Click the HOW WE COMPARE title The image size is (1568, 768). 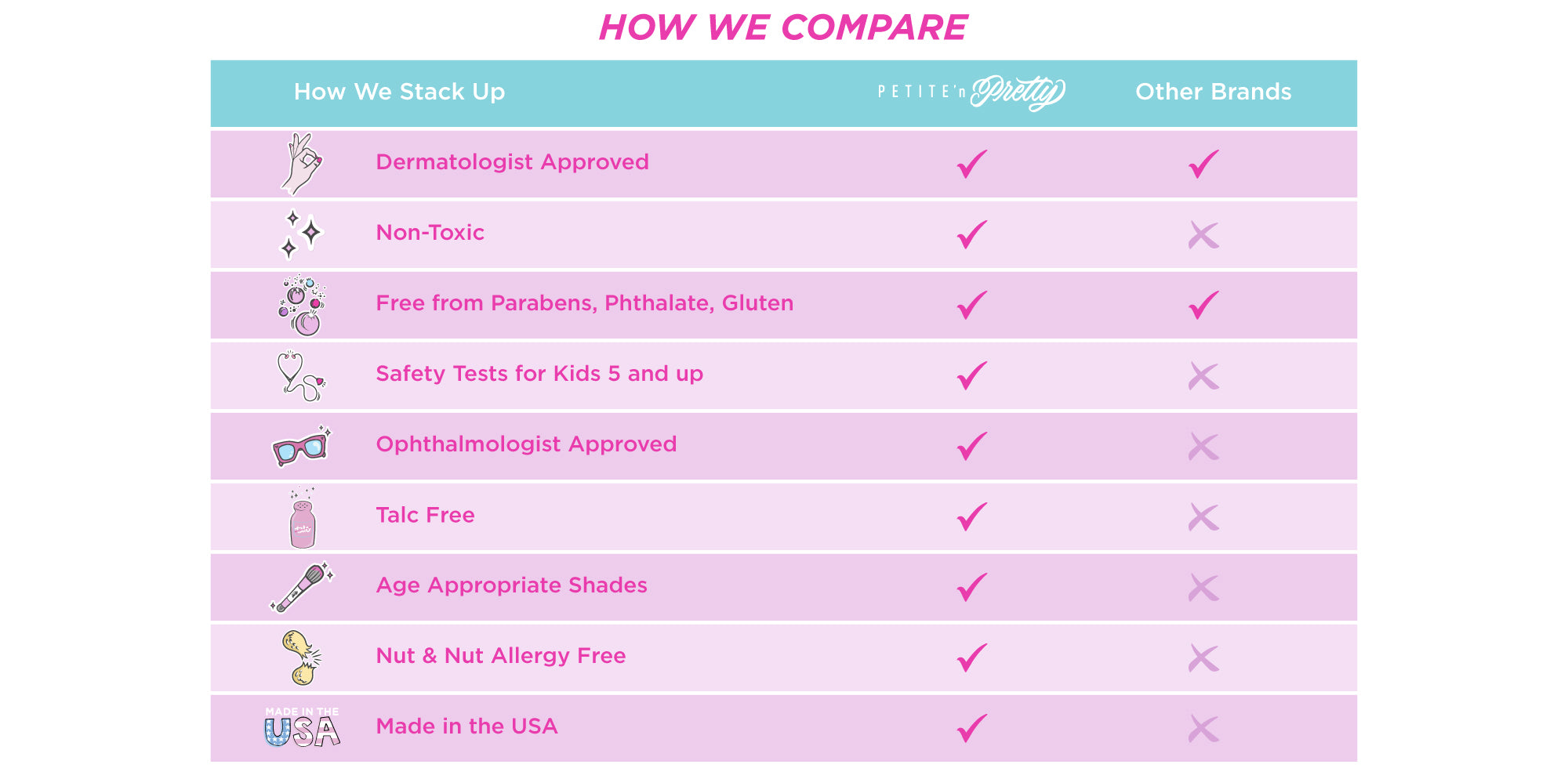[x=783, y=27]
